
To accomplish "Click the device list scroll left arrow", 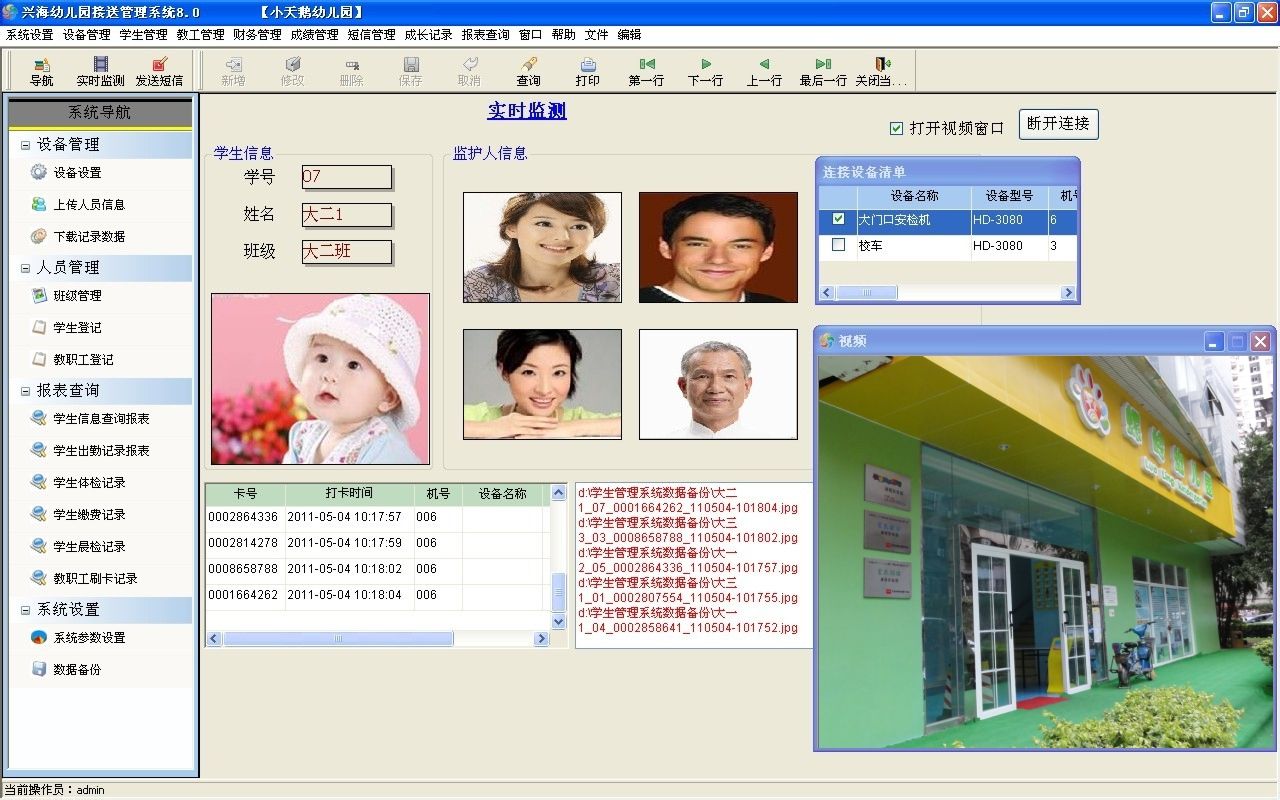I will point(827,293).
